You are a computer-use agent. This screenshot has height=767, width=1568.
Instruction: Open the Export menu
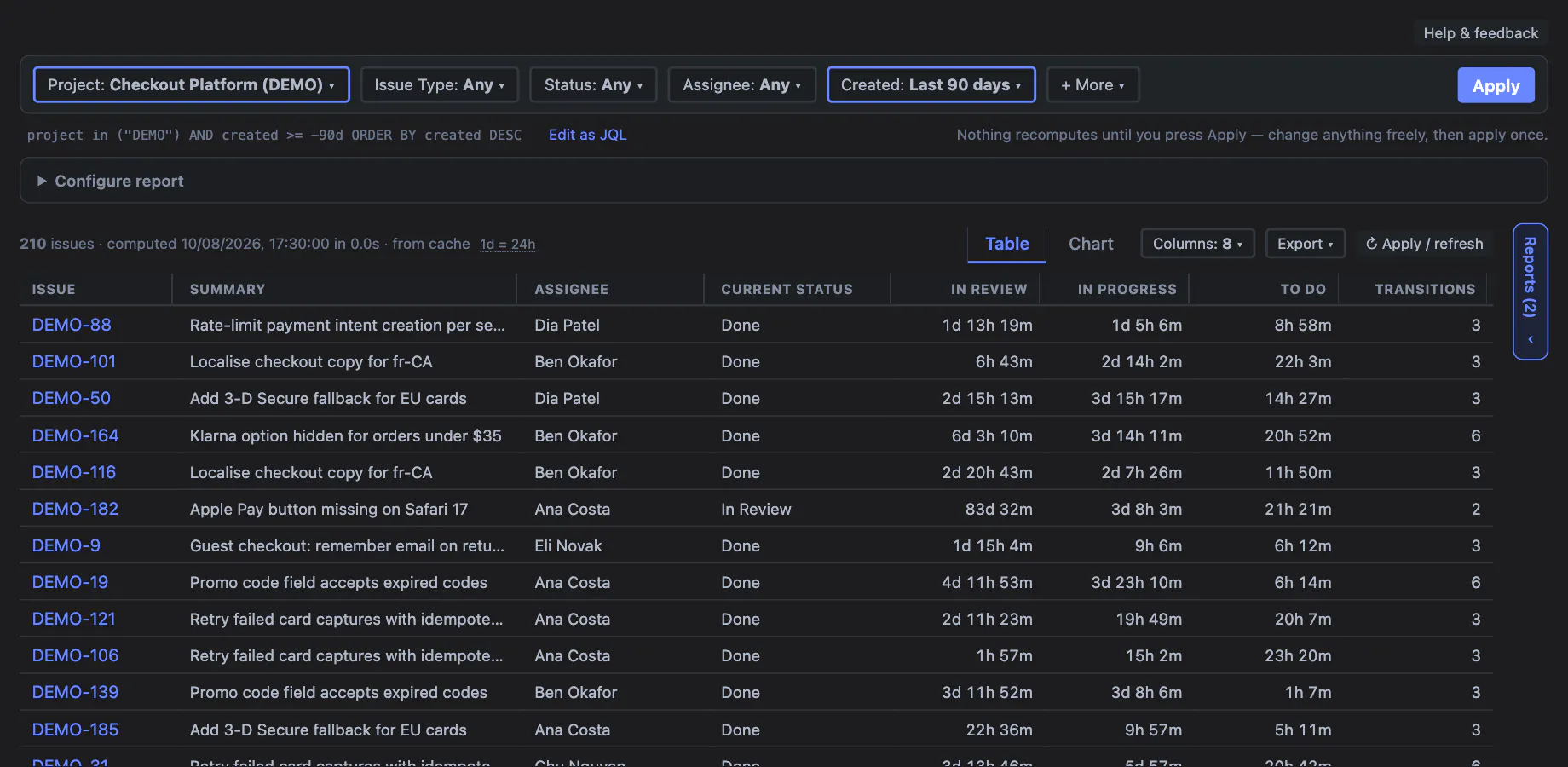[x=1305, y=244]
